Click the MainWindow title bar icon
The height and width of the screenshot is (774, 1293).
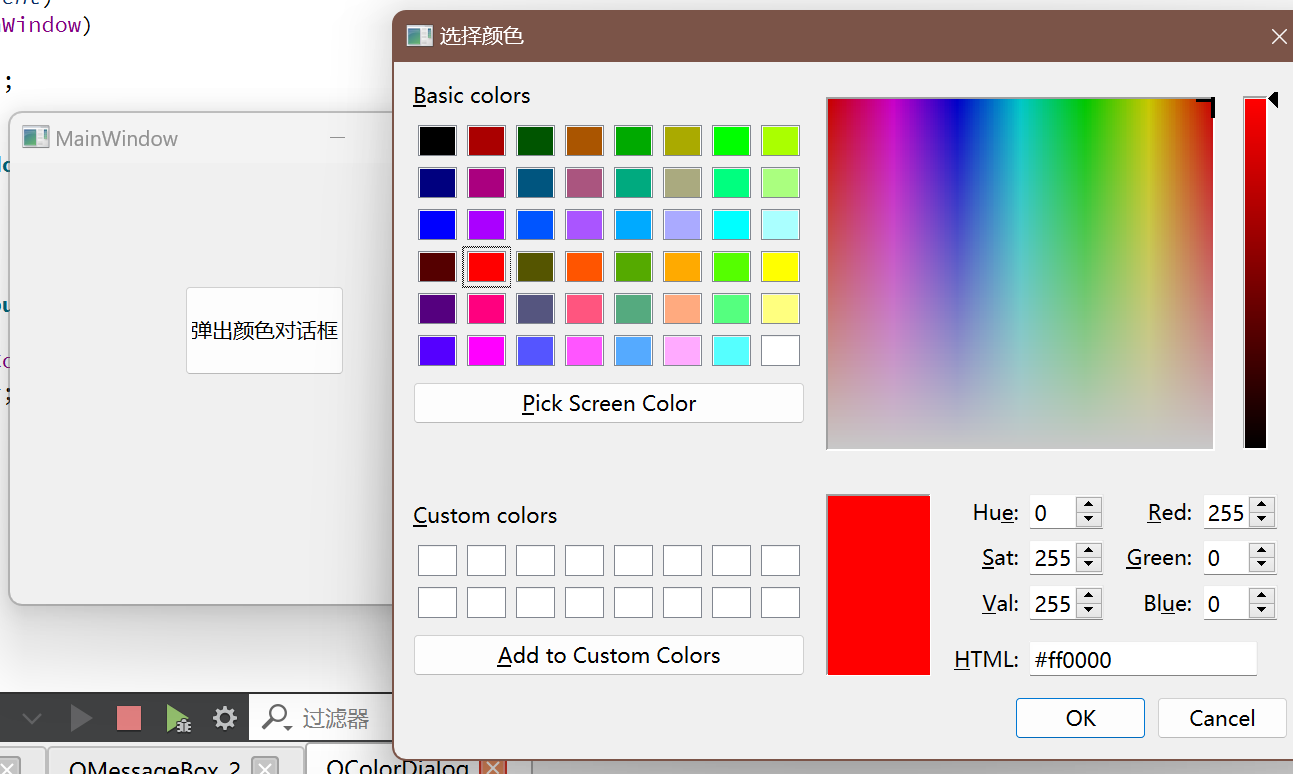pos(36,138)
